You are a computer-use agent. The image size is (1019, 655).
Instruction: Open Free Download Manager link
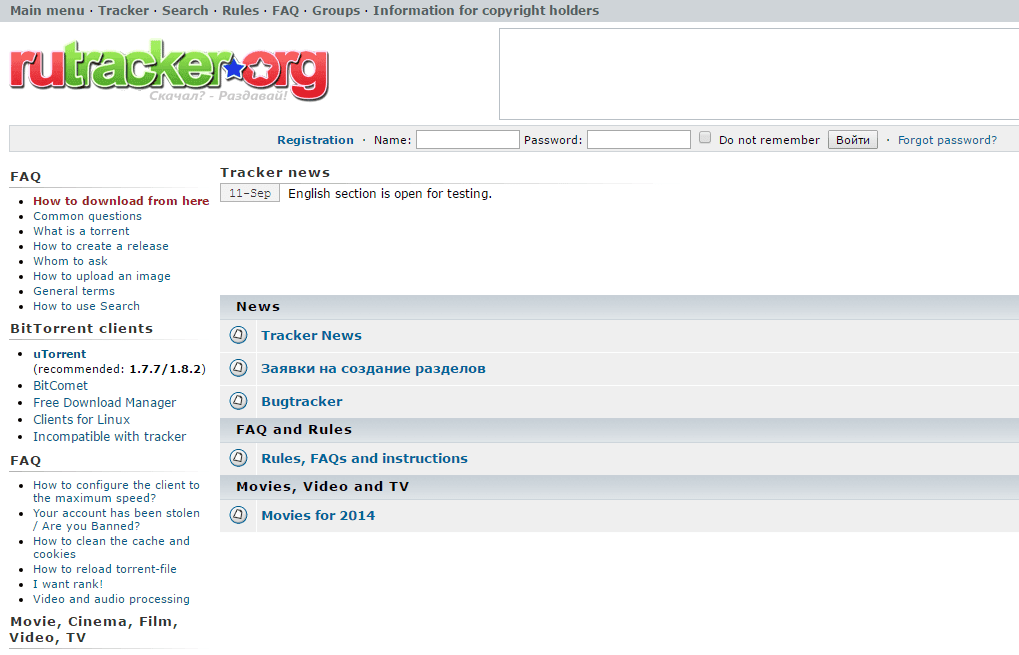[x=105, y=402]
